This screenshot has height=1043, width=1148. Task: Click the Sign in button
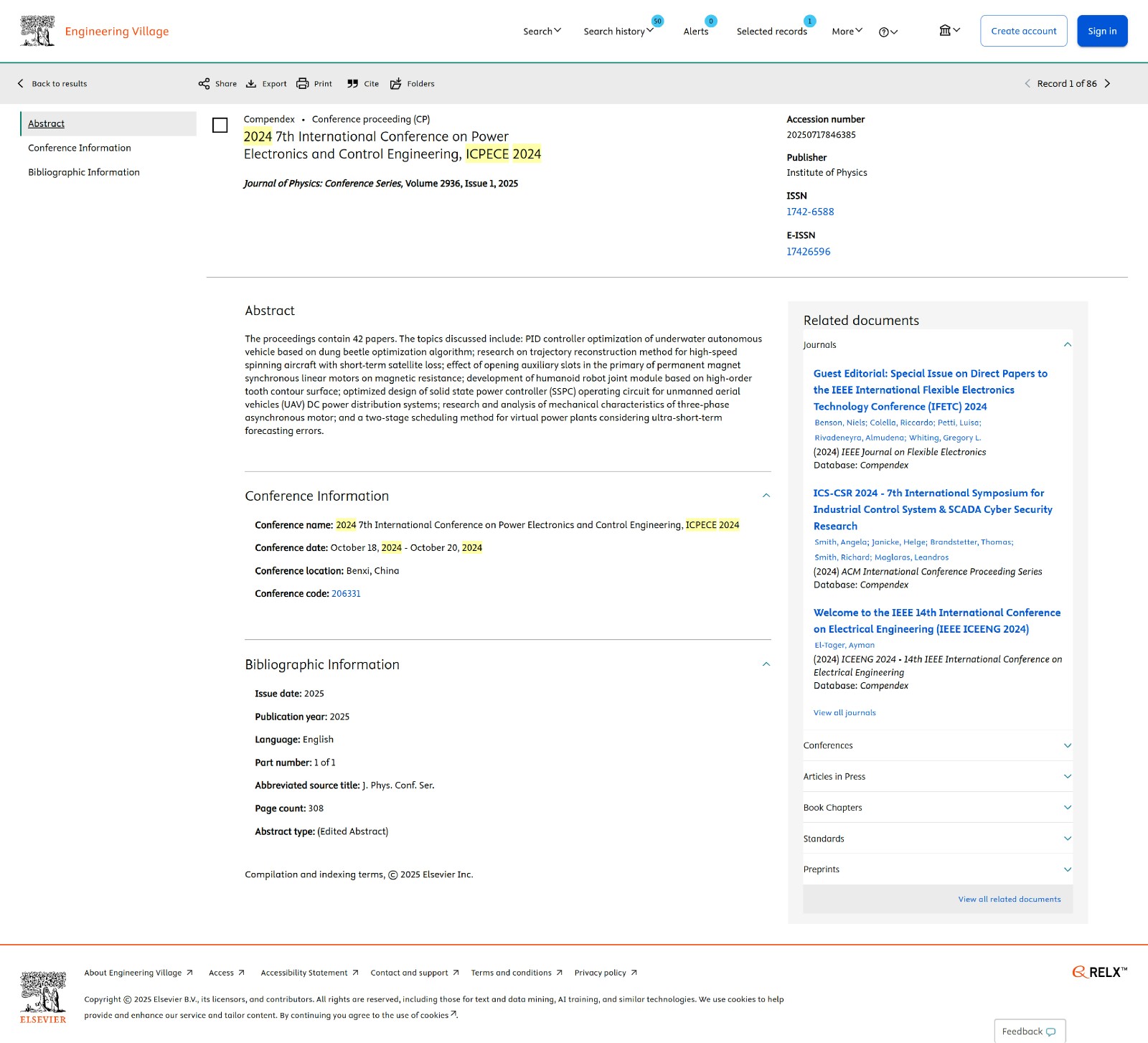pyautogui.click(x=1102, y=31)
